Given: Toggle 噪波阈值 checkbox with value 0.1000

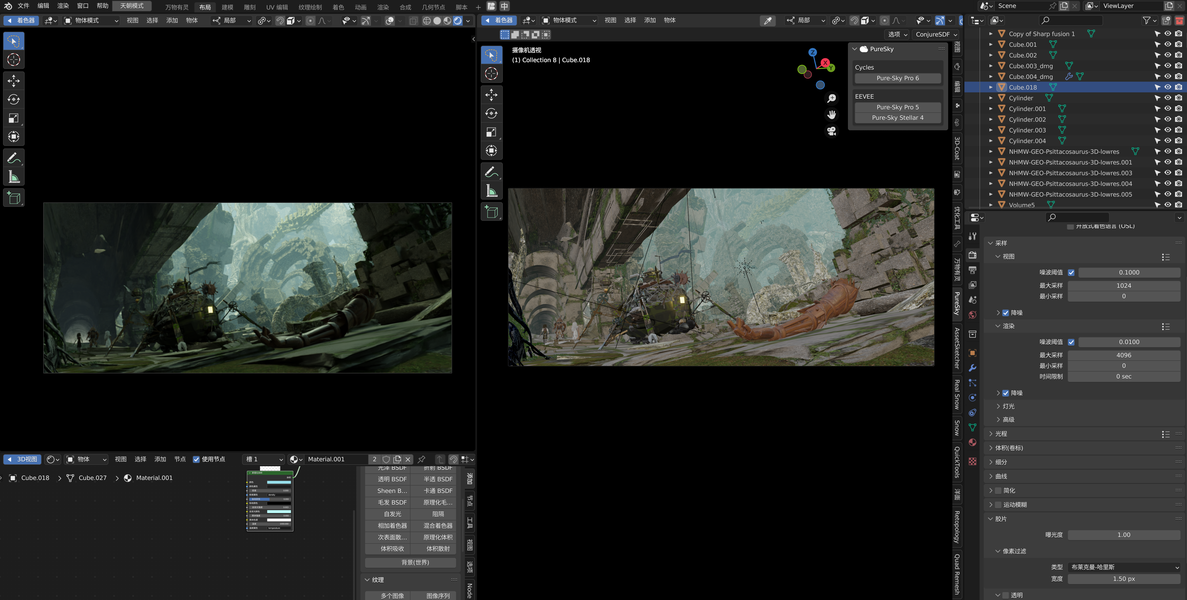Looking at the screenshot, I should pyautogui.click(x=1071, y=272).
